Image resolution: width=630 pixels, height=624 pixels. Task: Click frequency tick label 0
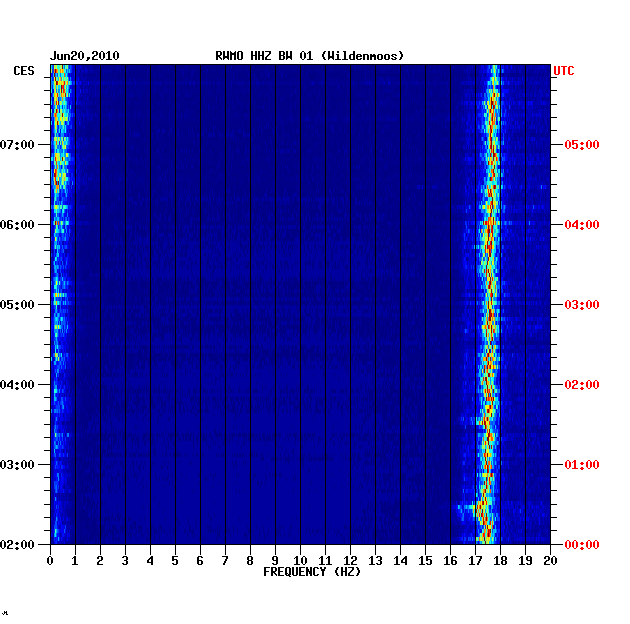tap(50, 561)
